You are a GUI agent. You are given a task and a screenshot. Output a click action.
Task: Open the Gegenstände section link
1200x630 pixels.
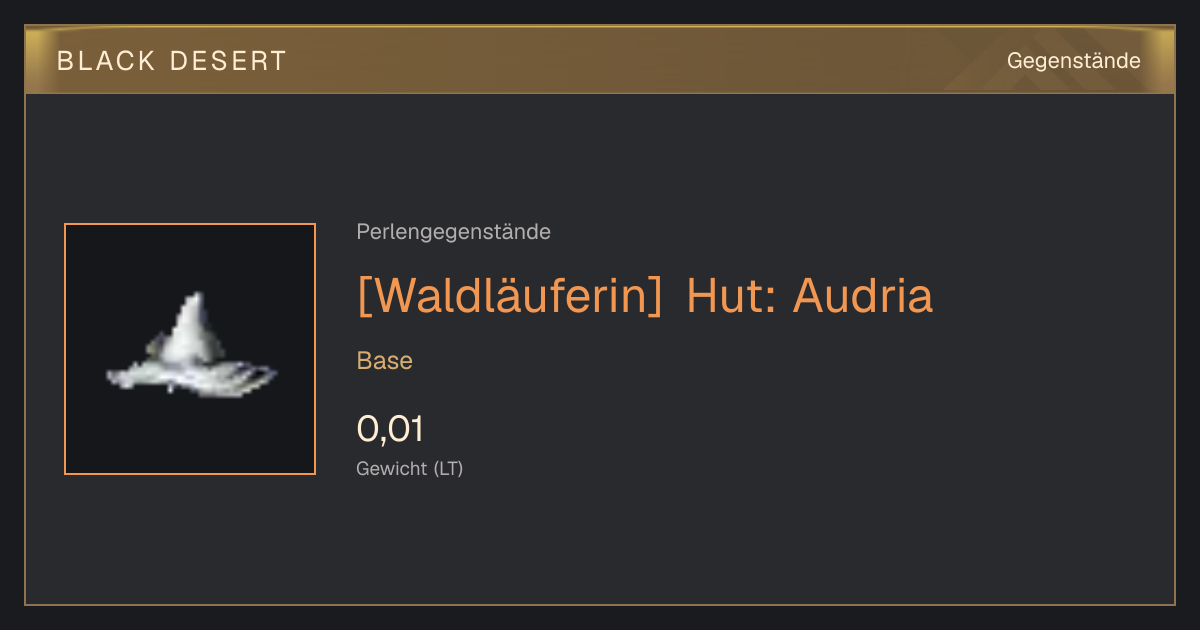tap(1073, 61)
